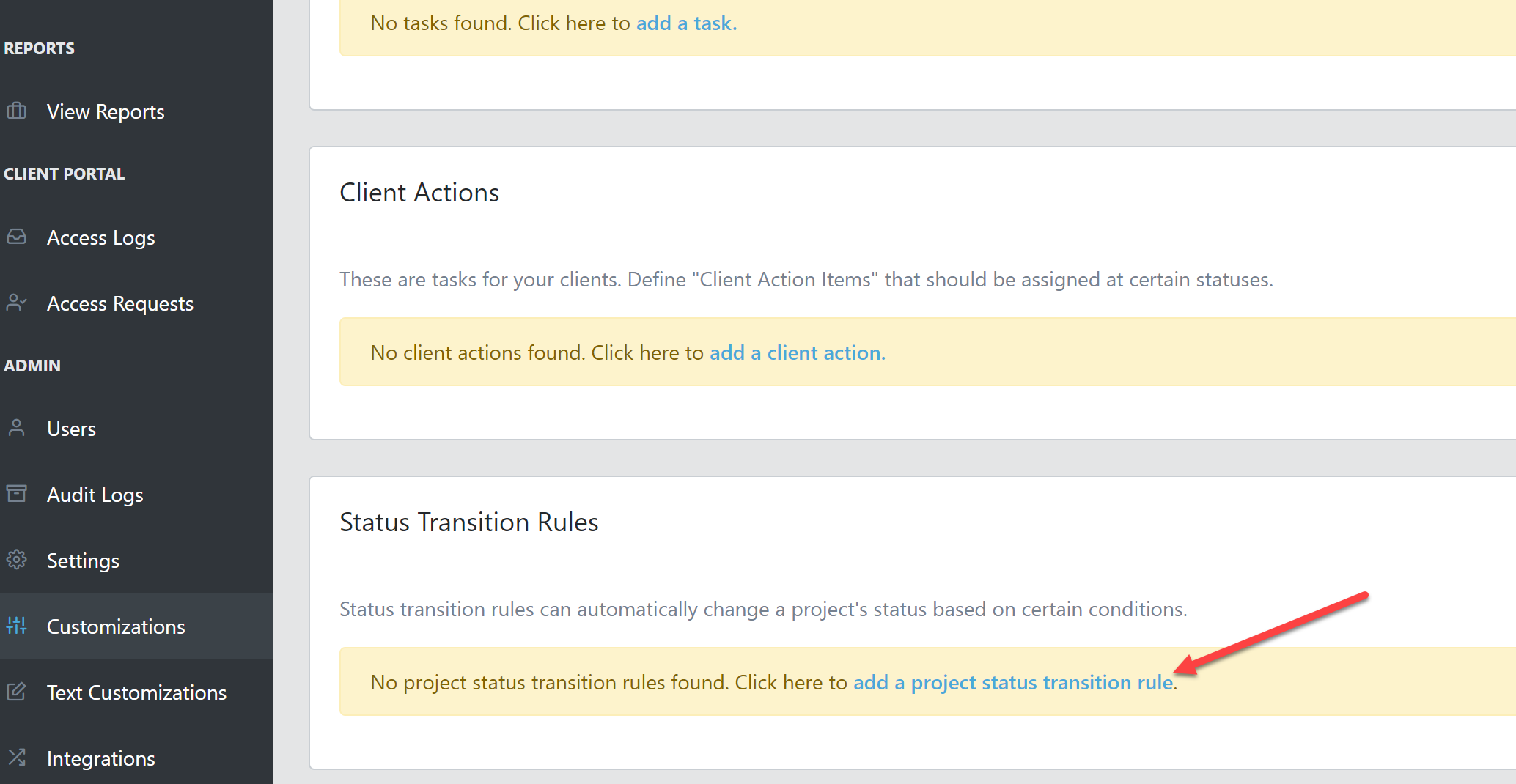Select the Customizations sidebar entry
This screenshot has height=784, width=1516.
(116, 626)
